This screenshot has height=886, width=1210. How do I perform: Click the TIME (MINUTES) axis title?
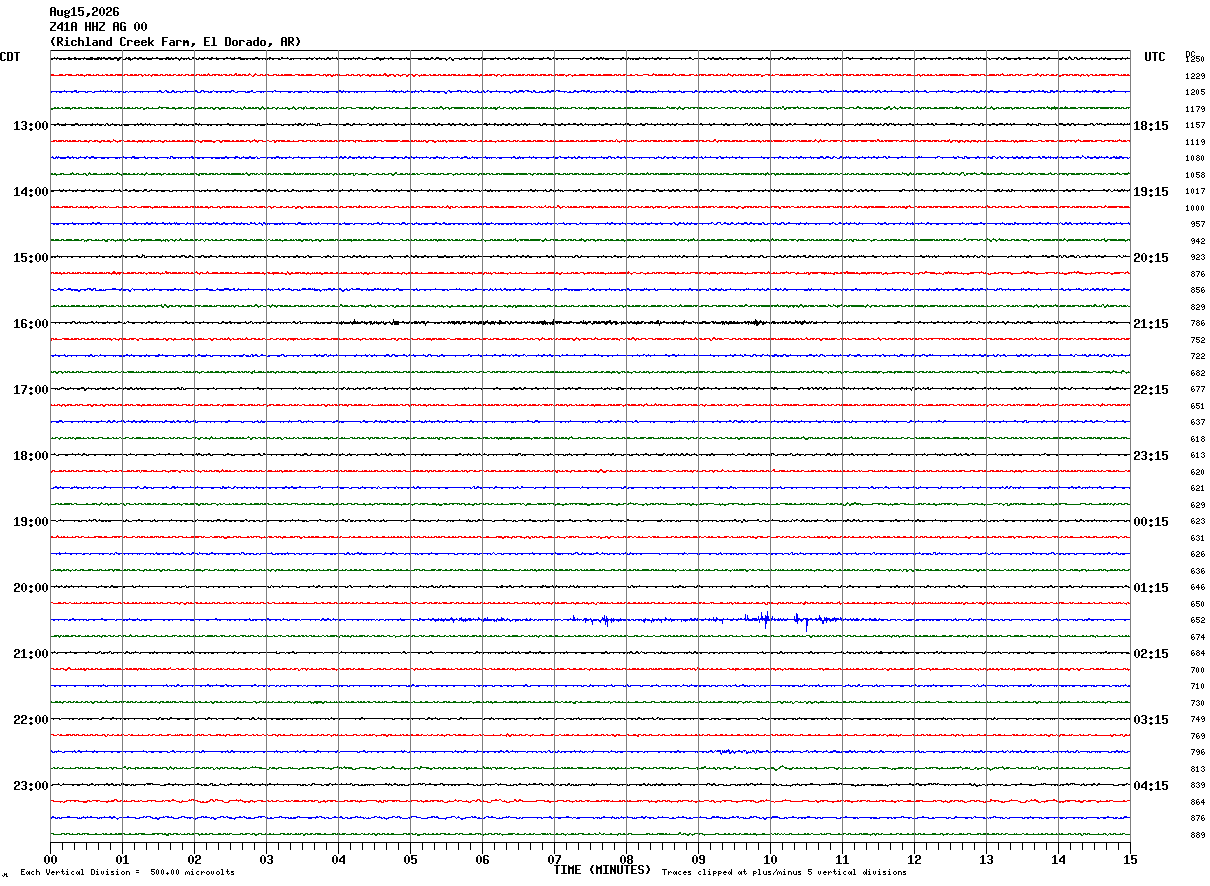(602, 870)
